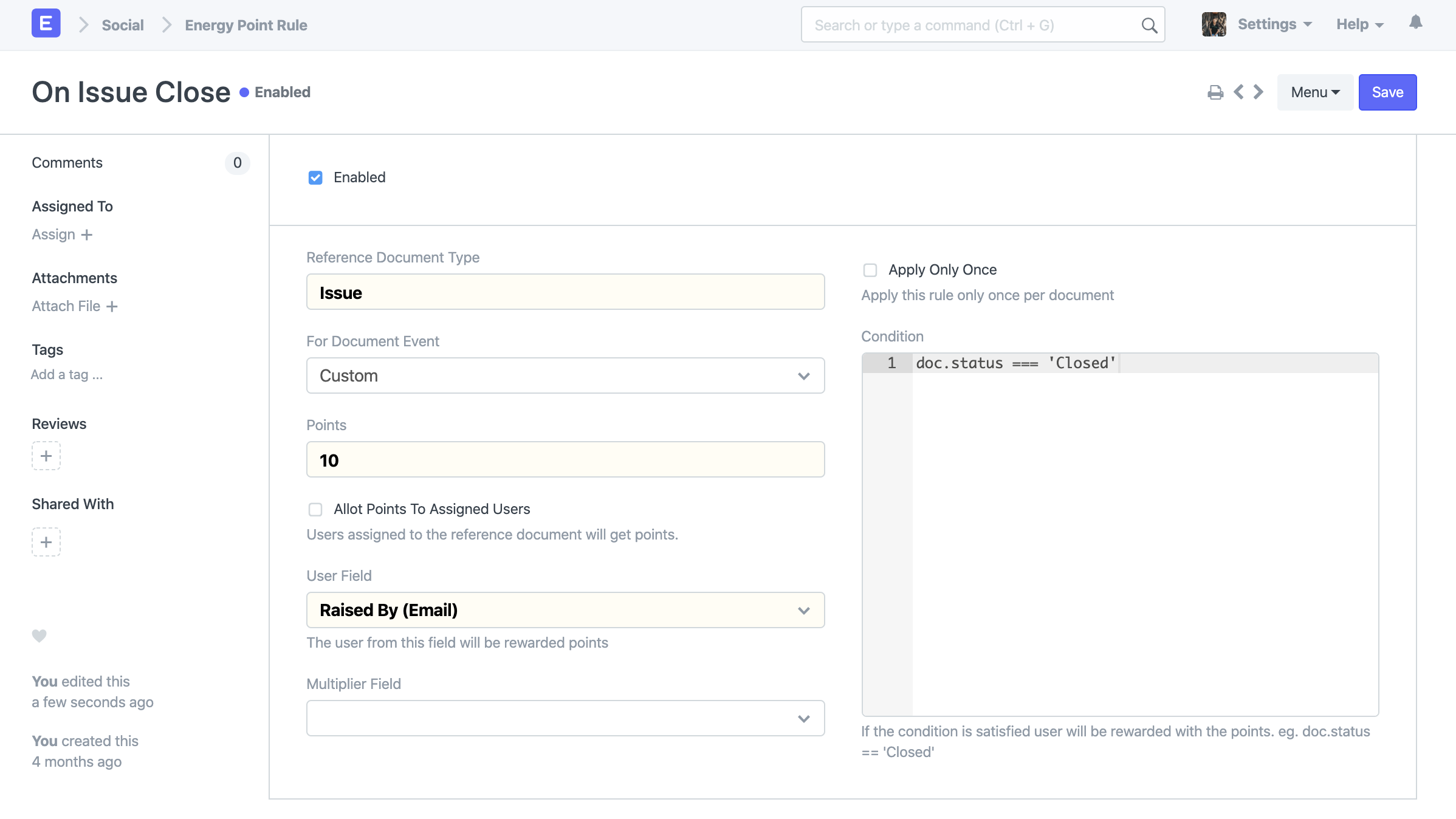Click the search magnifier icon

pyautogui.click(x=1149, y=26)
